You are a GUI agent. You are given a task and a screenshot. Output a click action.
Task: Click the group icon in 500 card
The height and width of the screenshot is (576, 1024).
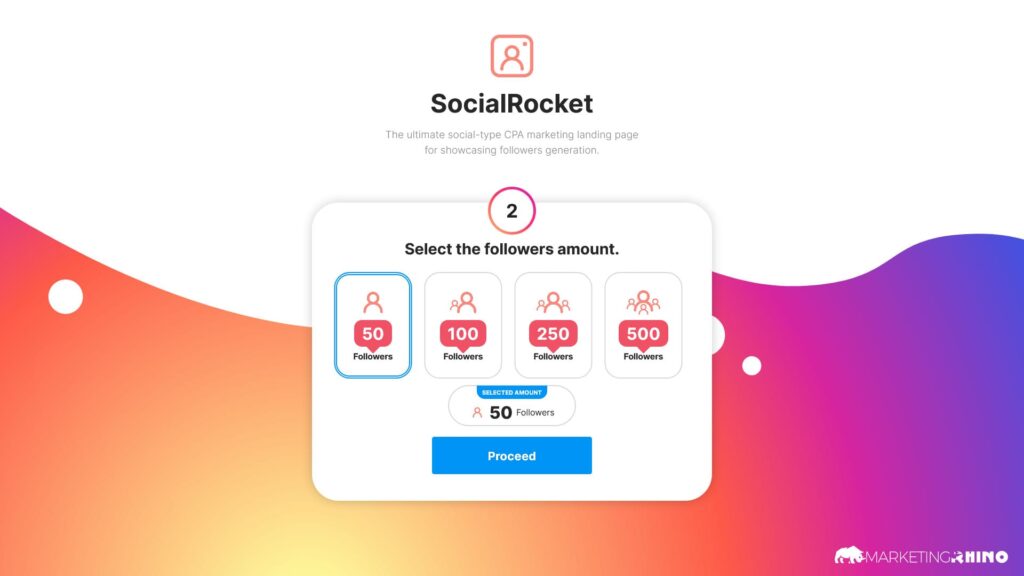click(643, 302)
